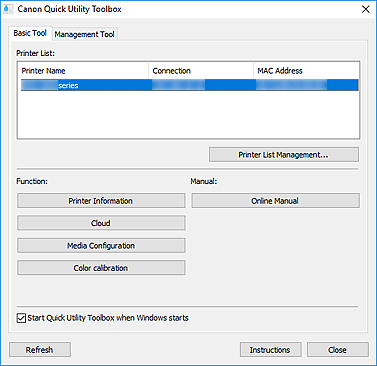Show the Instructions
The width and height of the screenshot is (377, 366).
click(x=270, y=350)
